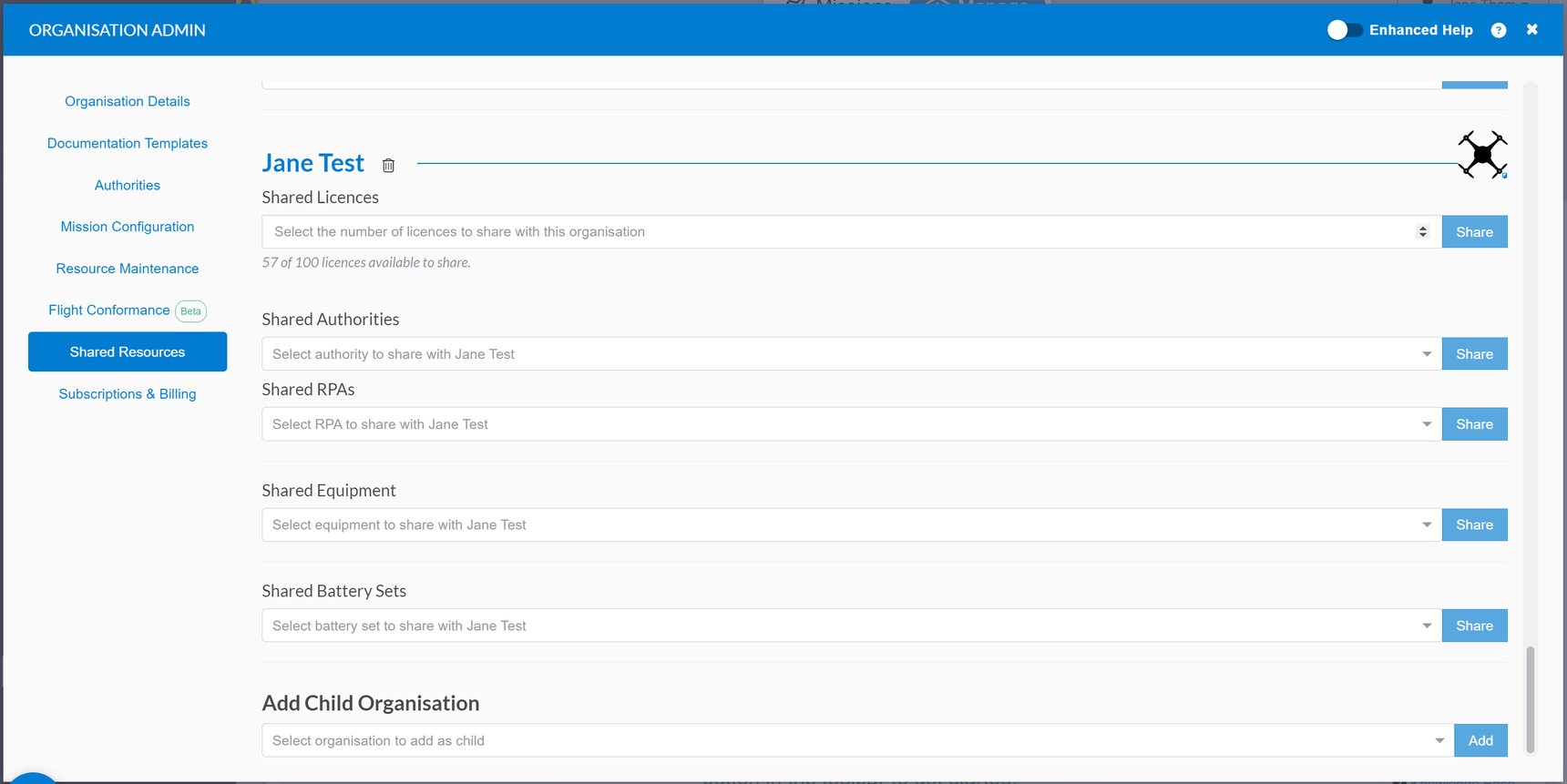The width and height of the screenshot is (1567, 784).
Task: Open the Authorities sidebar section
Action: [128, 185]
